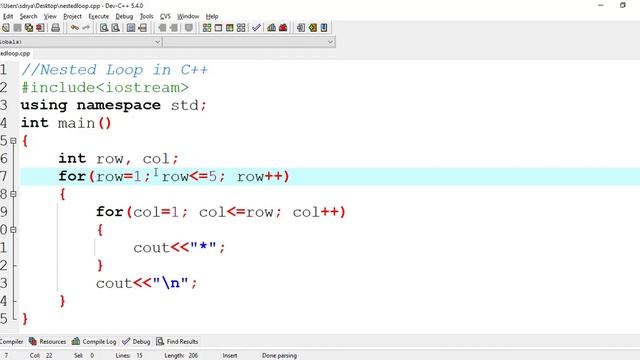Collapse code fold at line 8
This screenshot has width=640, height=360.
(x=13, y=194)
